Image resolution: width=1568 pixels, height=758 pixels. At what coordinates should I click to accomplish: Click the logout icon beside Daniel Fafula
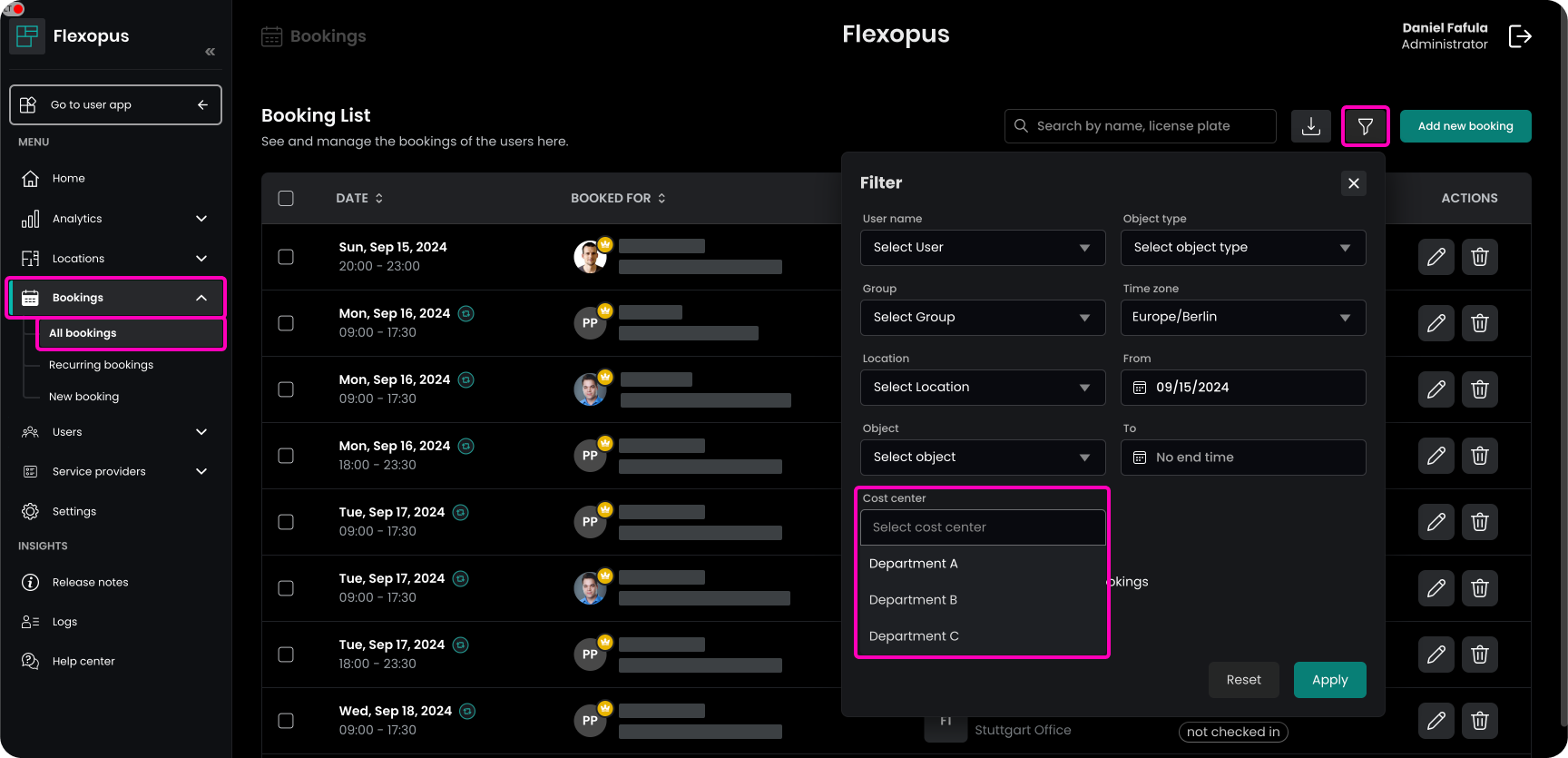pyautogui.click(x=1519, y=36)
